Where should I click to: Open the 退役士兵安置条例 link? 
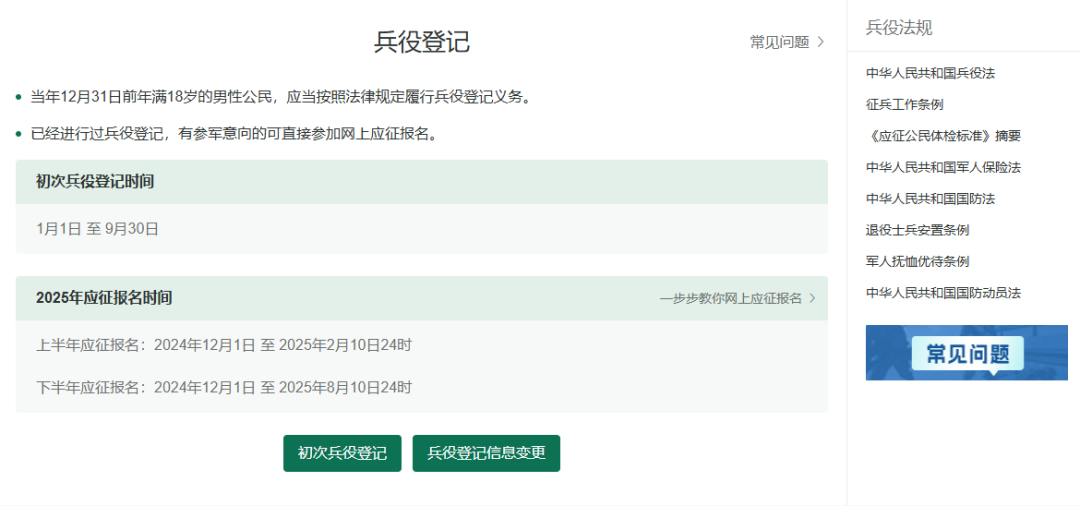pyautogui.click(x=917, y=230)
